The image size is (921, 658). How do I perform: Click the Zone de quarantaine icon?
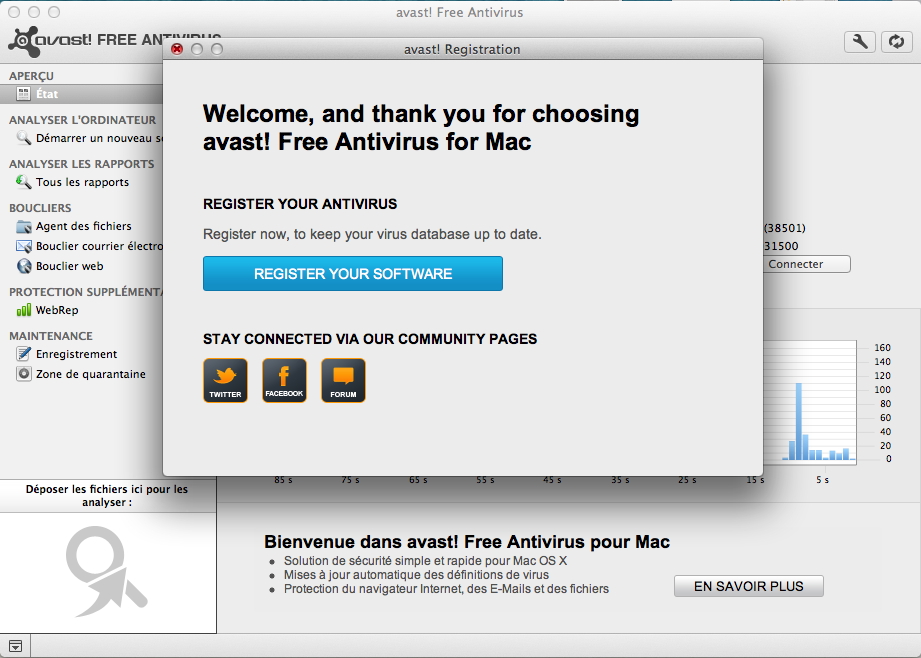tap(23, 374)
